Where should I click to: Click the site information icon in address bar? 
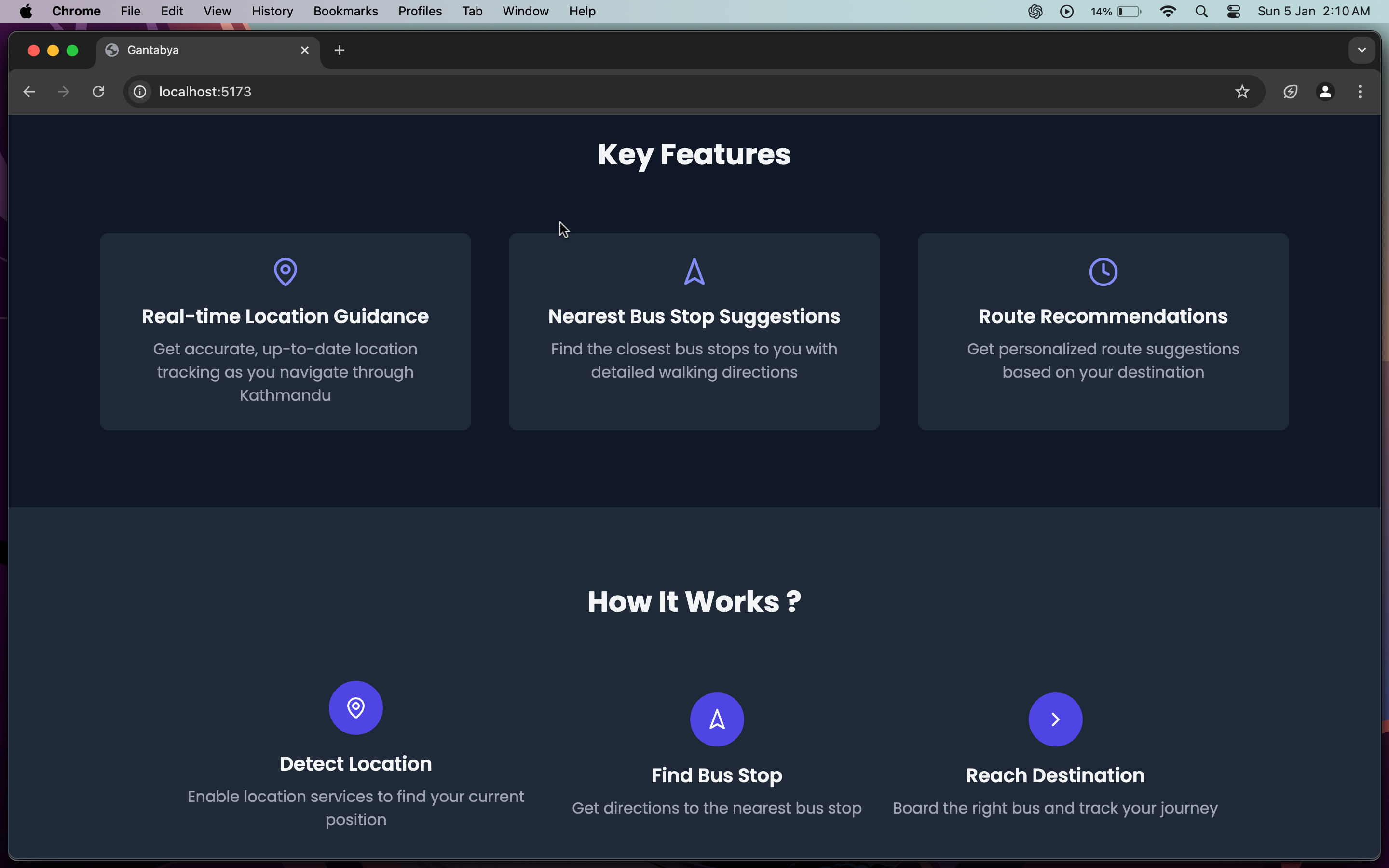tap(139, 92)
